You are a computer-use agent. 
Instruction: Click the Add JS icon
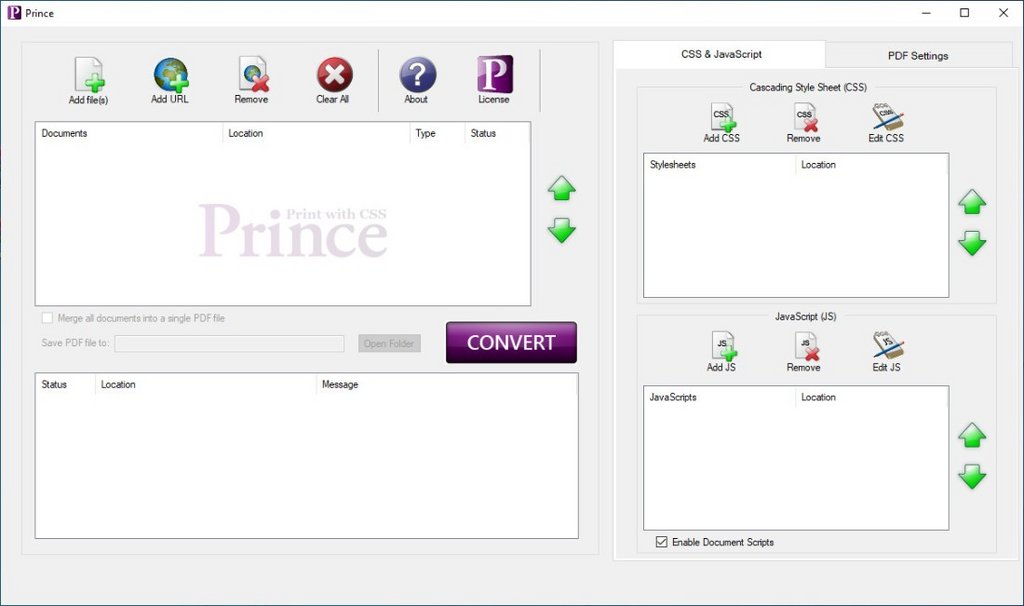[x=723, y=346]
